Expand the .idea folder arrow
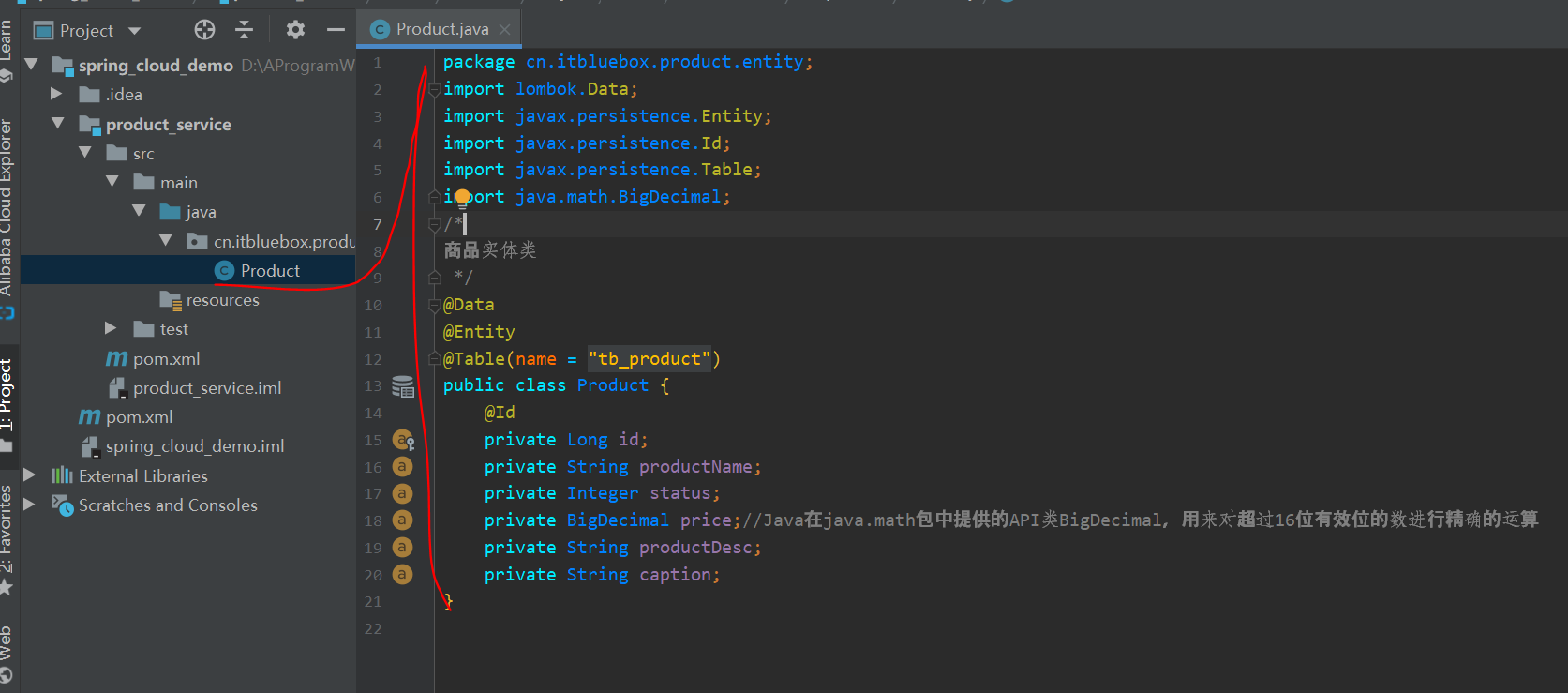 [x=56, y=94]
